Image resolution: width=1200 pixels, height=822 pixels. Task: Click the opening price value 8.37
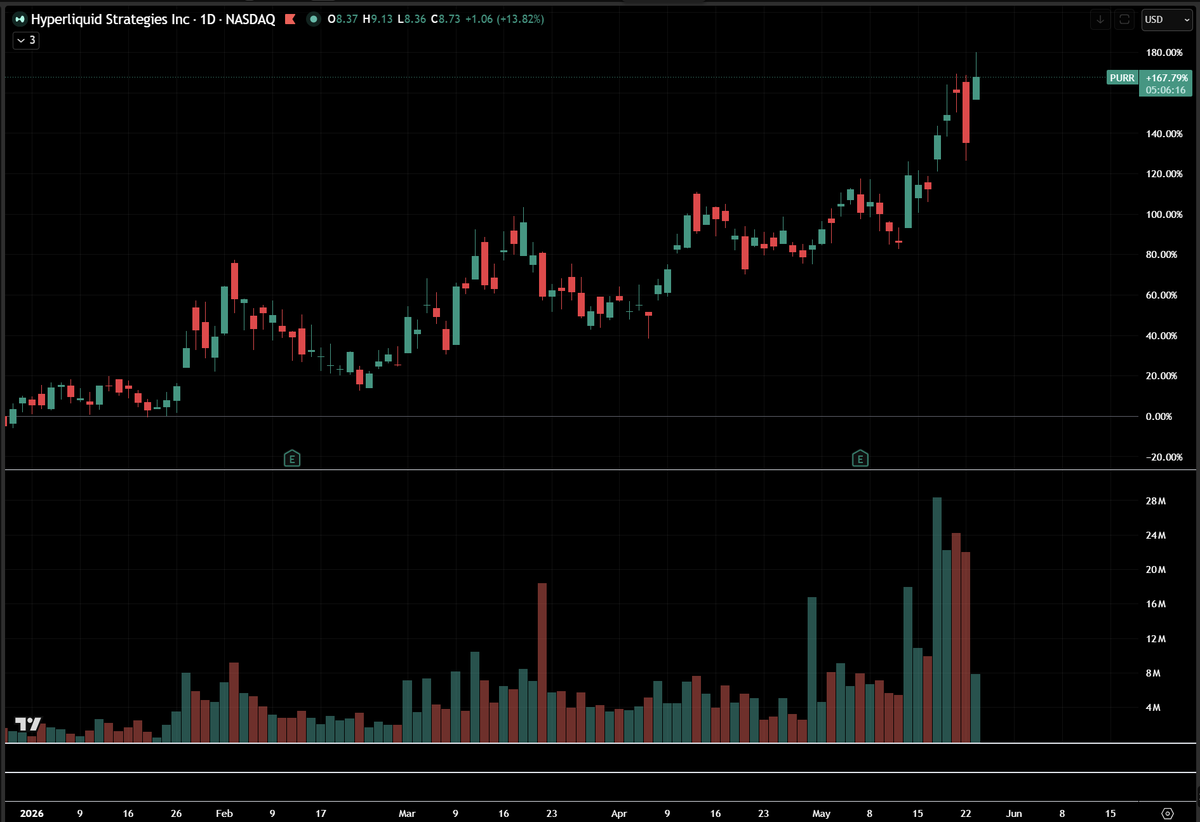click(x=345, y=19)
